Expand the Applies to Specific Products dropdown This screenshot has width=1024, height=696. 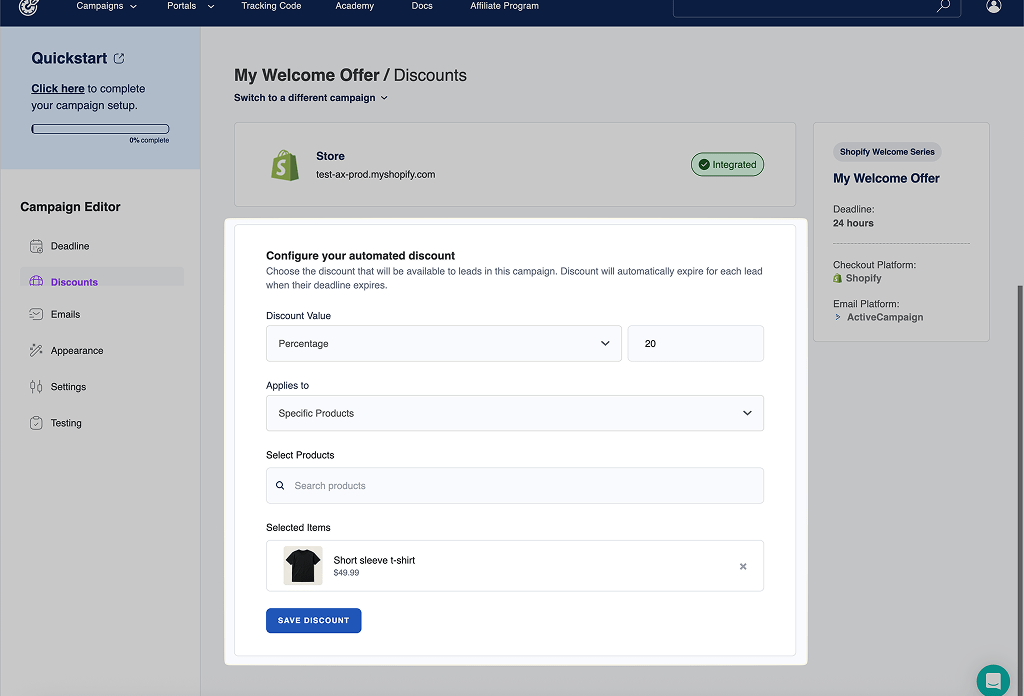point(514,413)
